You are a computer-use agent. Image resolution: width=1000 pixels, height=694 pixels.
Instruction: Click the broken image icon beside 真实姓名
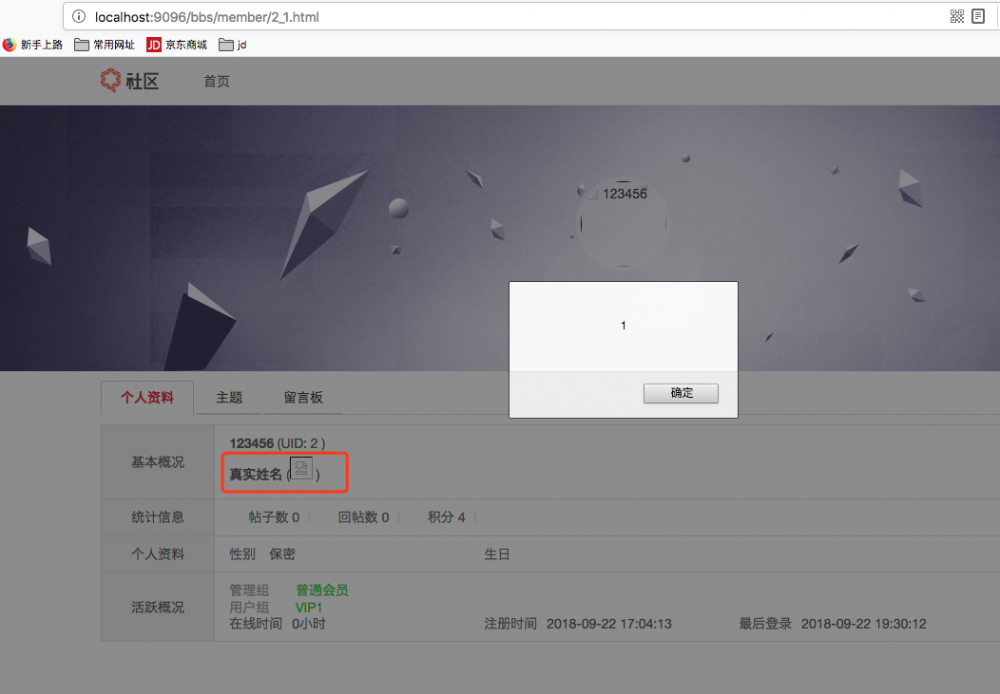pos(301,468)
